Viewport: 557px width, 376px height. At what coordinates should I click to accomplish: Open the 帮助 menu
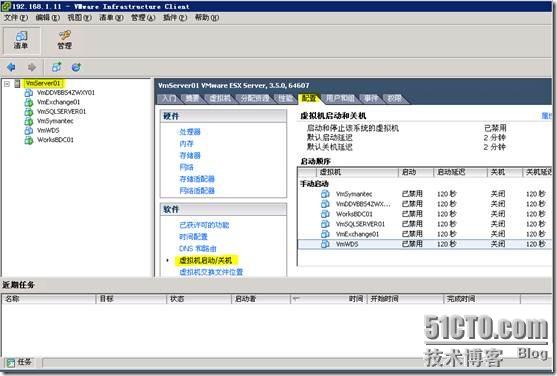pyautogui.click(x=207, y=17)
